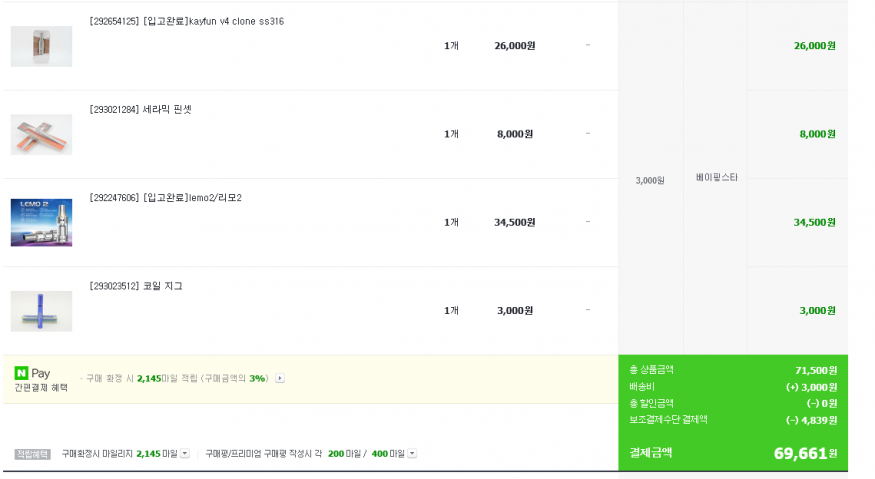Click the 보조결제수단 결제액 row
This screenshot has width=875, height=479.
[733, 420]
